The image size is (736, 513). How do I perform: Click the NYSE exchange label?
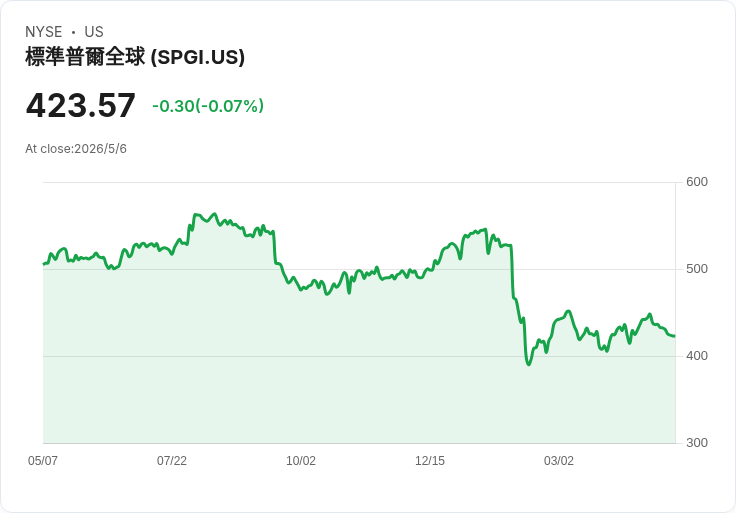pos(44,32)
